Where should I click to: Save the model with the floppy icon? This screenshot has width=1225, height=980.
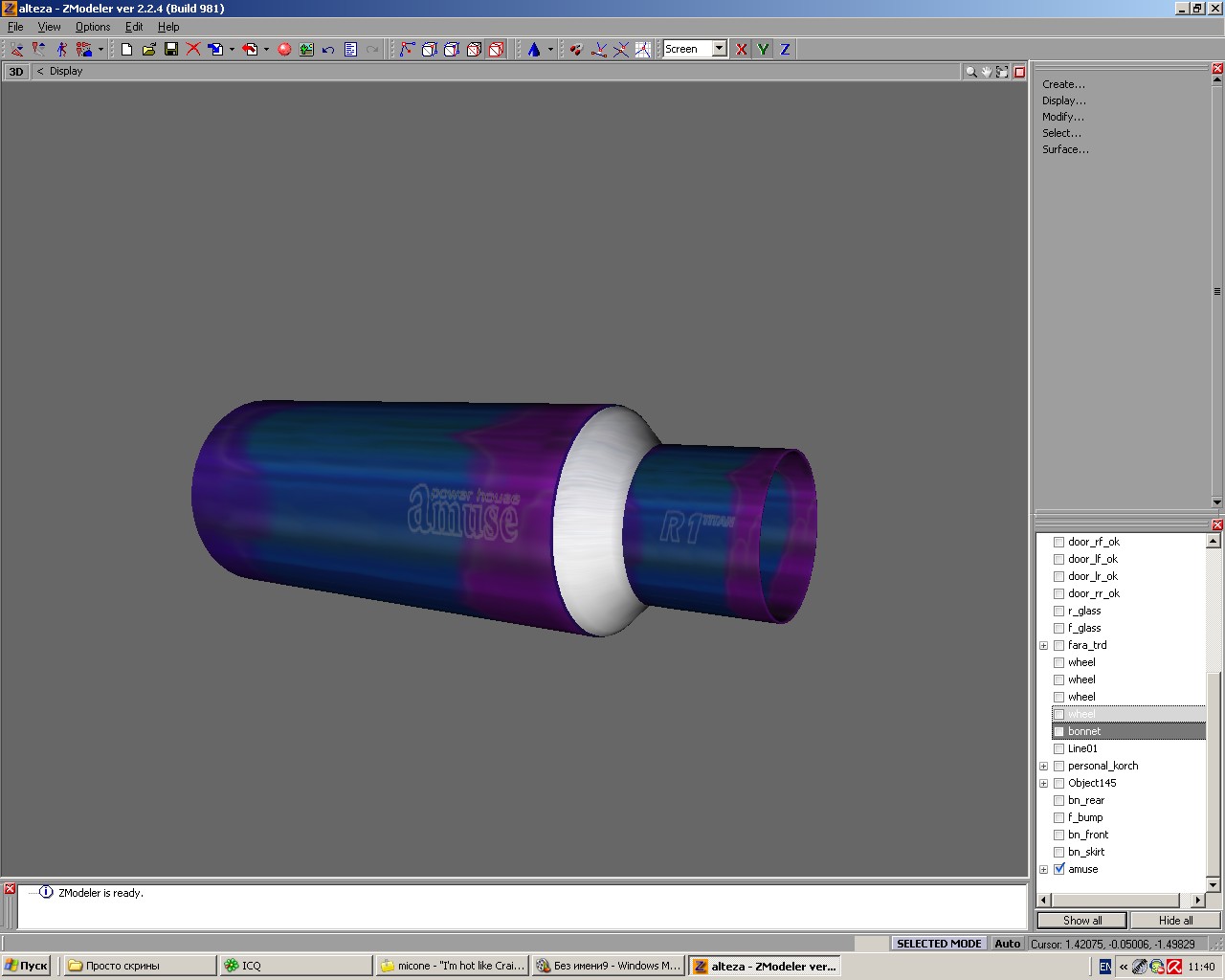click(x=171, y=49)
